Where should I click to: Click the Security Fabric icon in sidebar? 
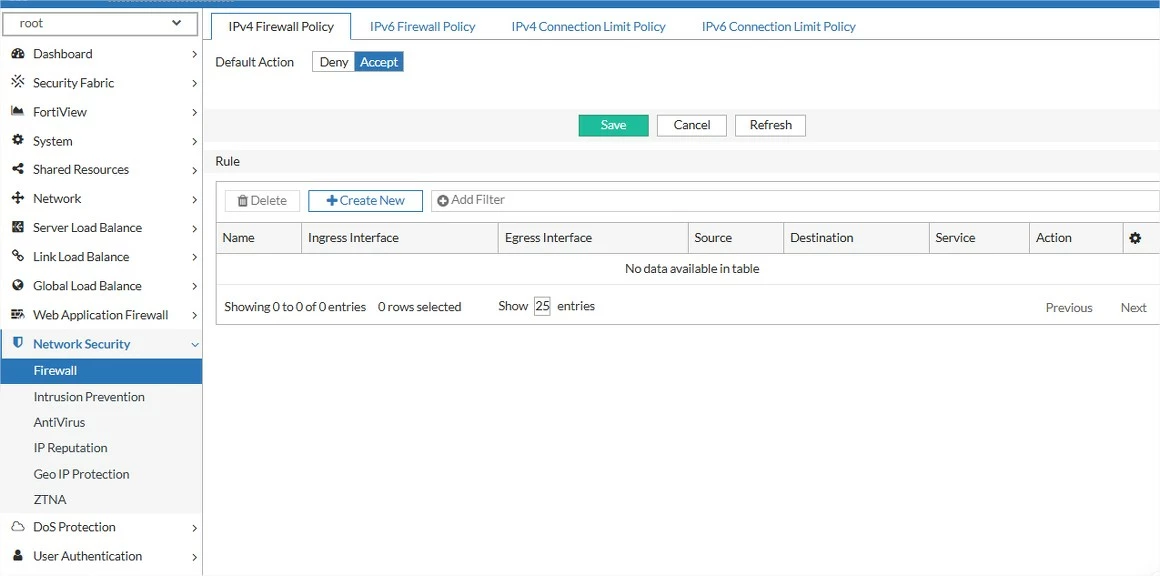point(18,83)
